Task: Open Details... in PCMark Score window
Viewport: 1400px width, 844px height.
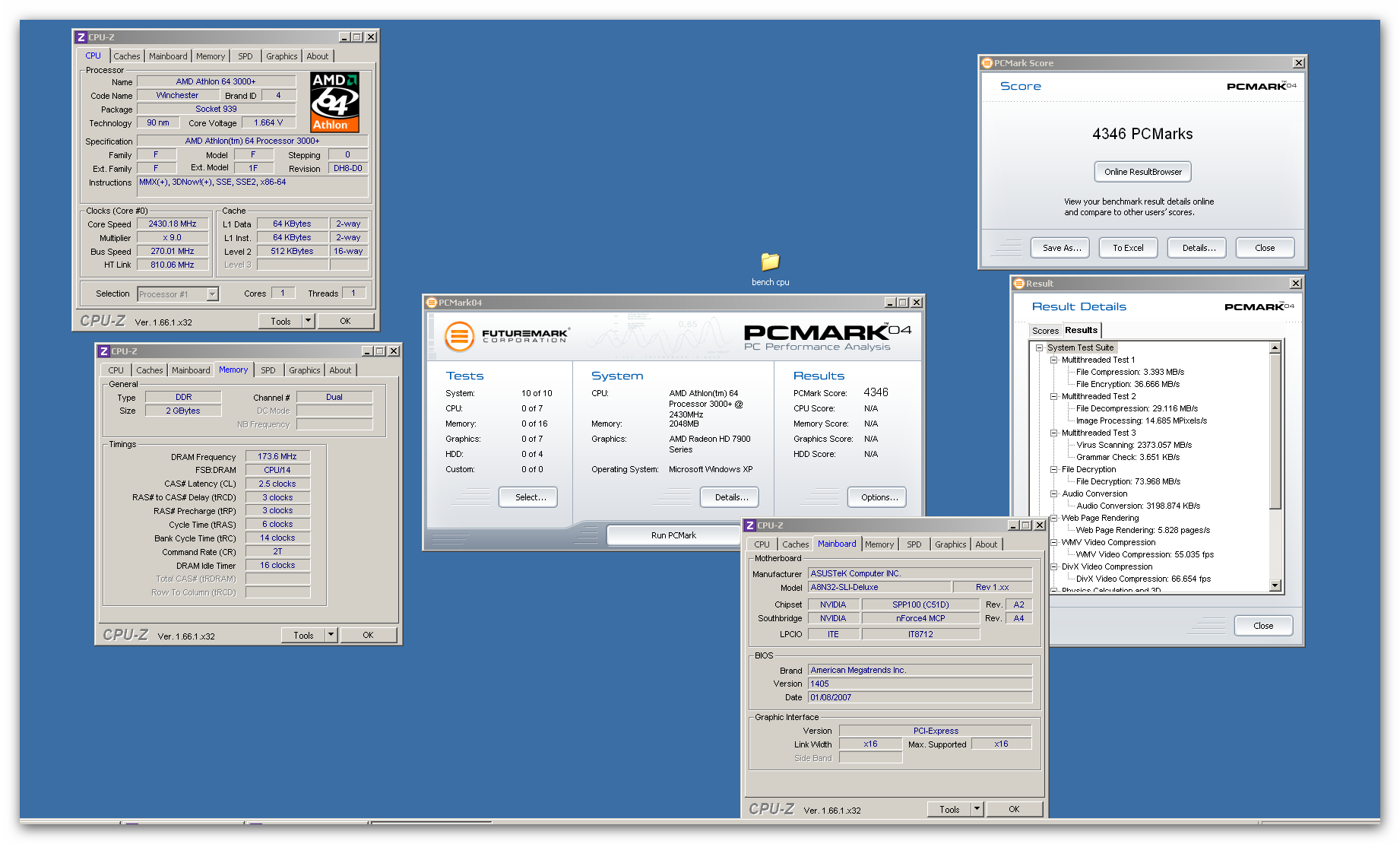Action: (x=1198, y=248)
